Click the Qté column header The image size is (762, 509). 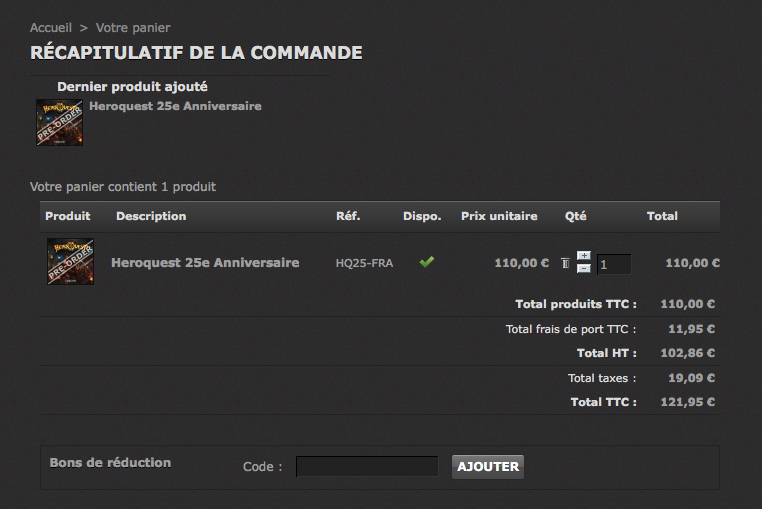(x=576, y=216)
